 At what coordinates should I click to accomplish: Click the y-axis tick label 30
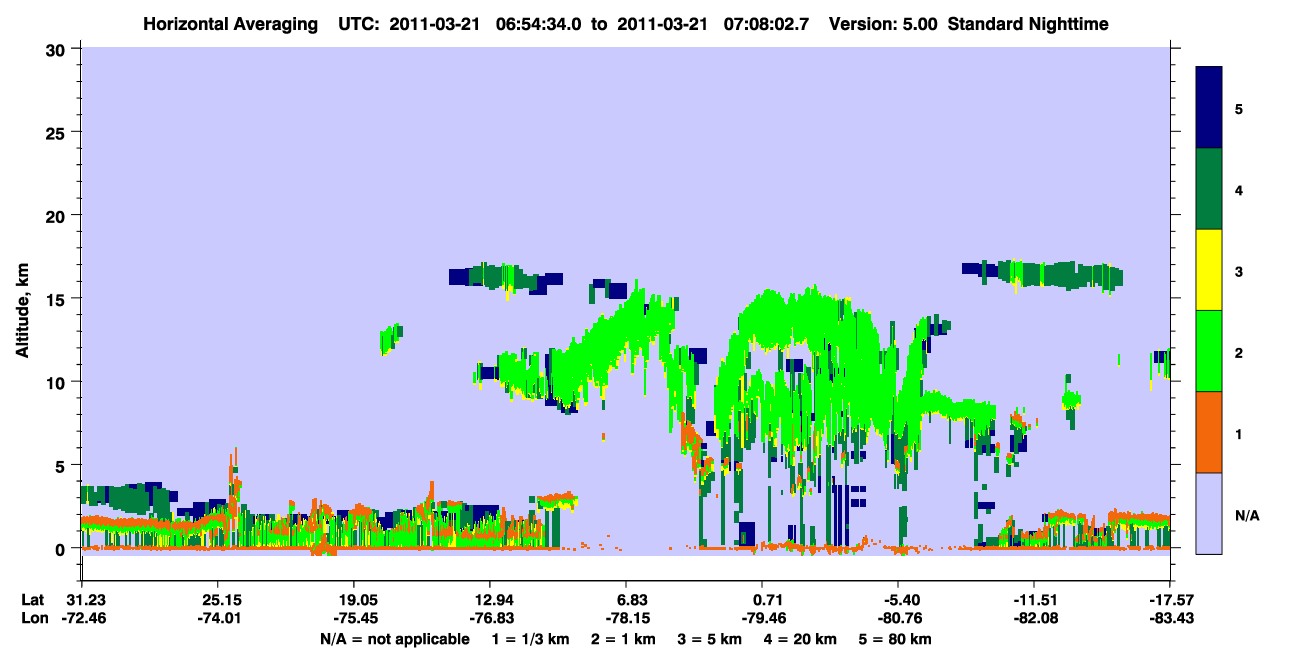point(58,49)
